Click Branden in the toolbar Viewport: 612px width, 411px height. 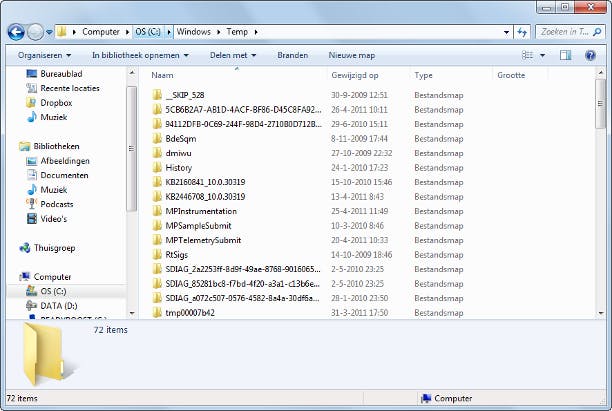(x=293, y=55)
